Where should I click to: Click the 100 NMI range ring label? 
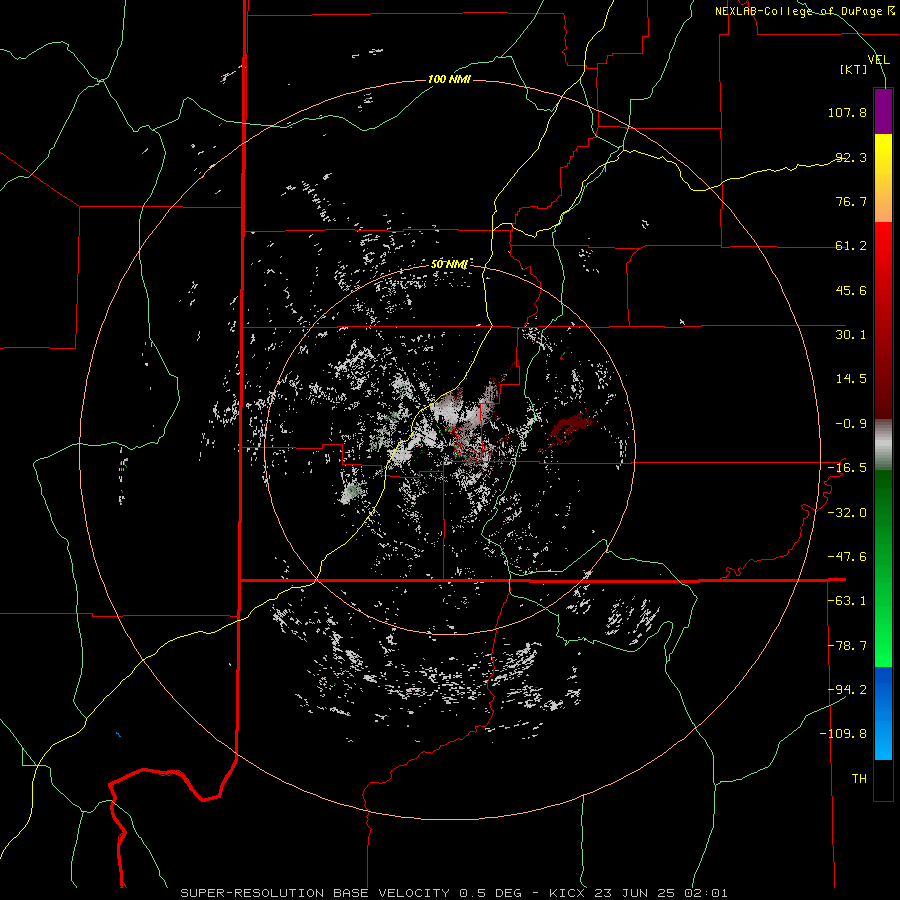click(x=449, y=79)
